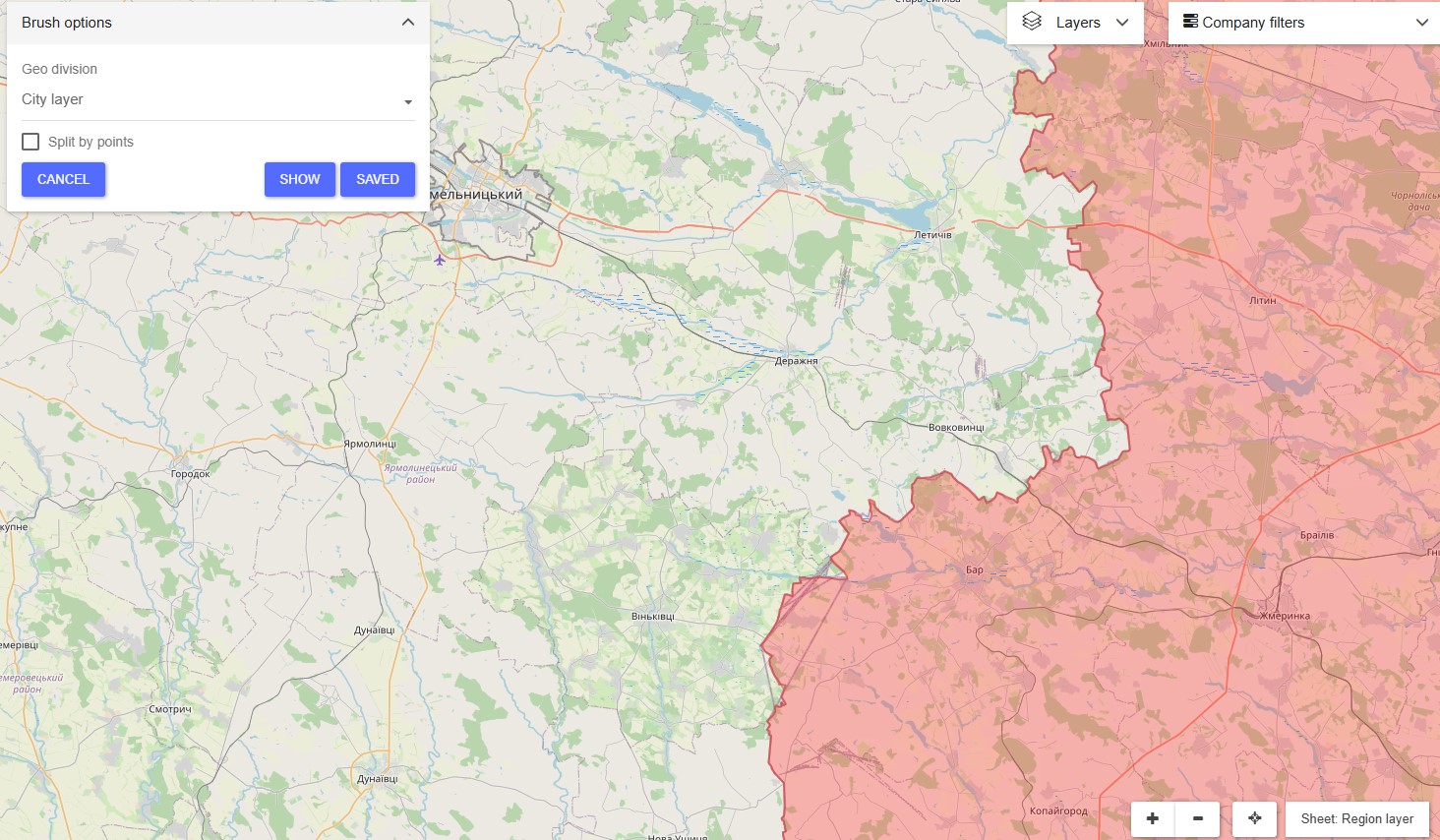Collapse Brush options with chevron icon
This screenshot has height=840, width=1440.
(408, 22)
